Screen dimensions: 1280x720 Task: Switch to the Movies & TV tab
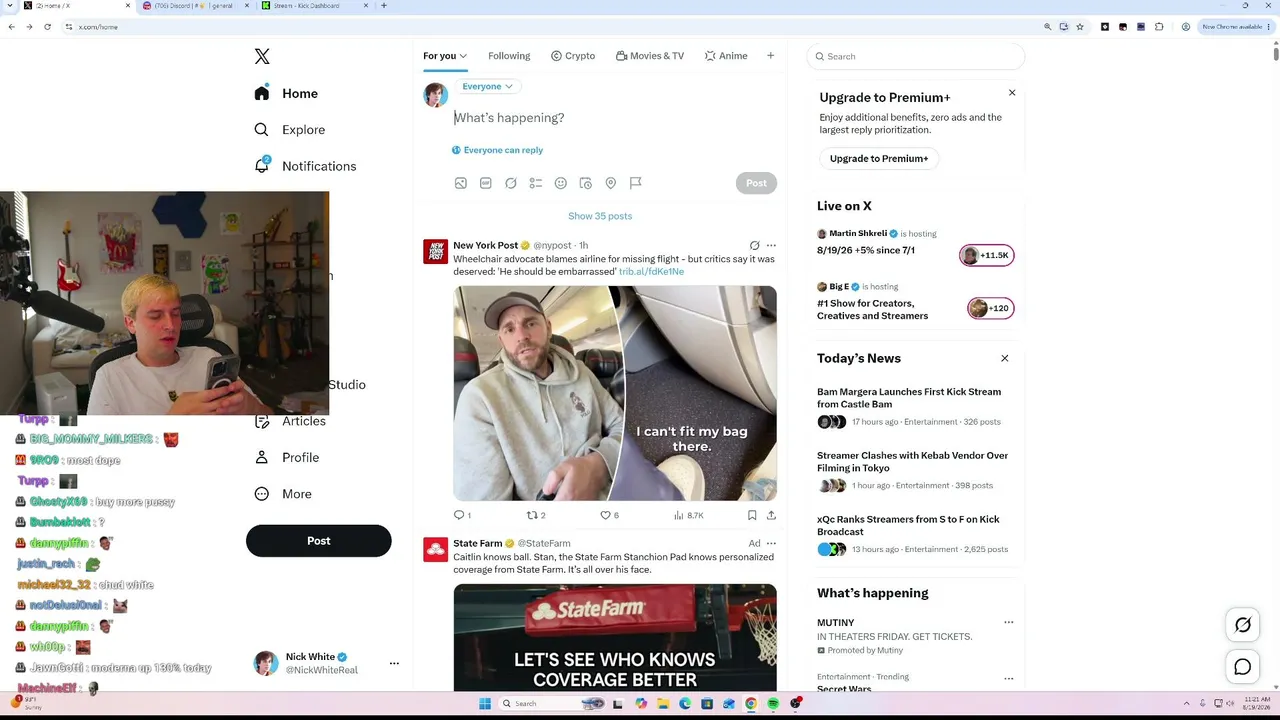coord(650,56)
